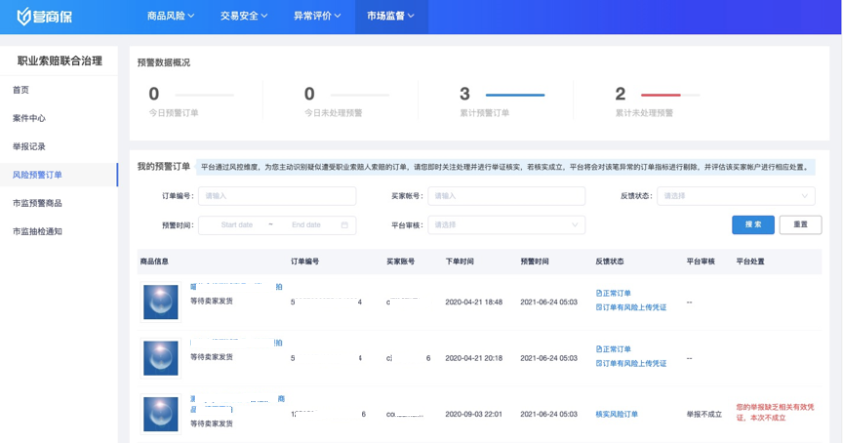Click product thumbnail of 2020-09-03 order
The width and height of the screenshot is (843, 443).
point(161,414)
